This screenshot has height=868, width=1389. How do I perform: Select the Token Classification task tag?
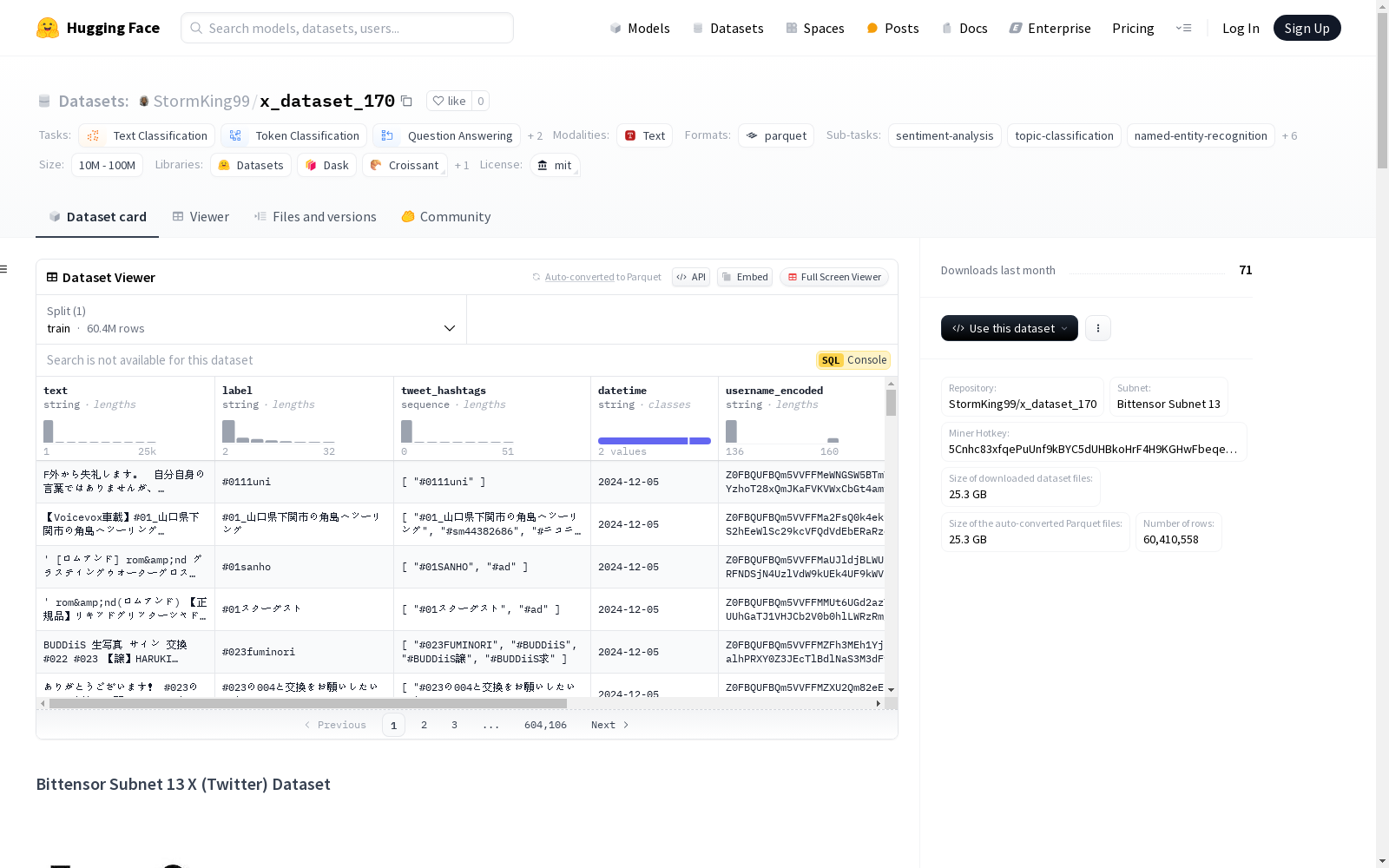coord(293,135)
